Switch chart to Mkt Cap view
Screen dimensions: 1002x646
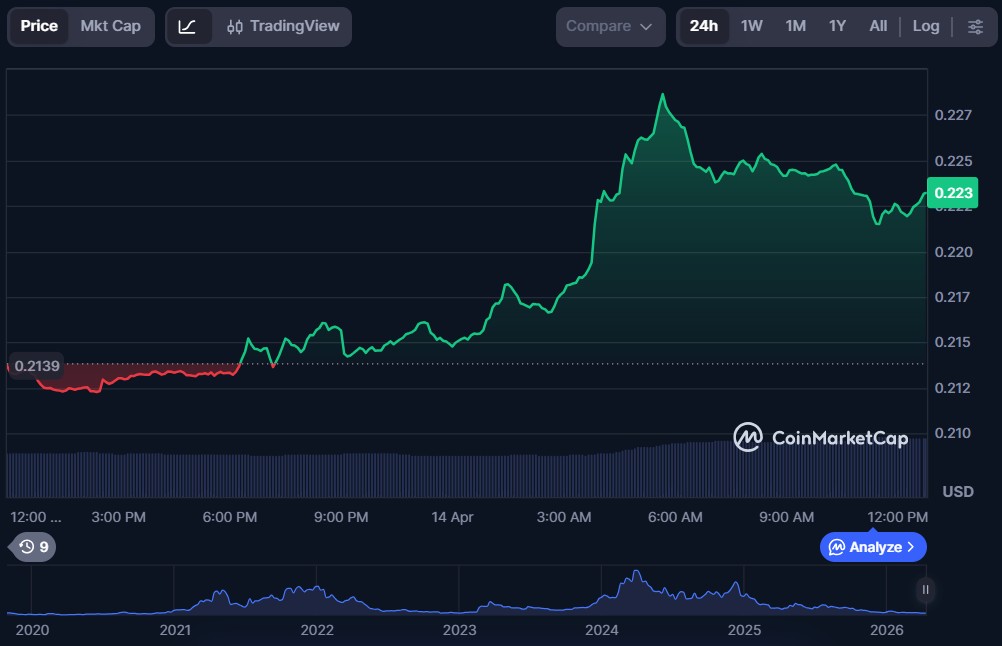[111, 27]
